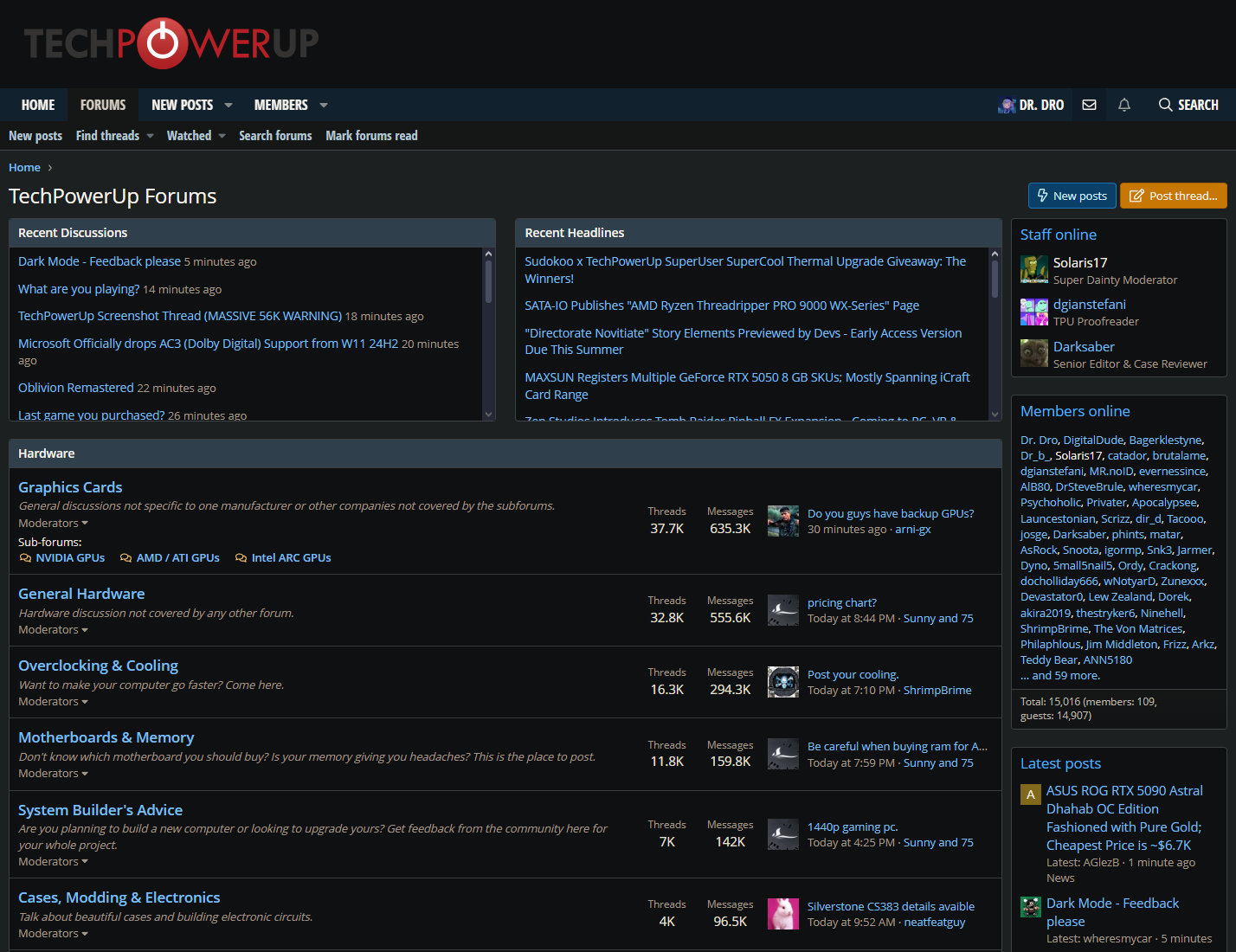Click poster avatar in Motherboards & Memory row
Image resolution: width=1236 pixels, height=952 pixels.
(783, 754)
